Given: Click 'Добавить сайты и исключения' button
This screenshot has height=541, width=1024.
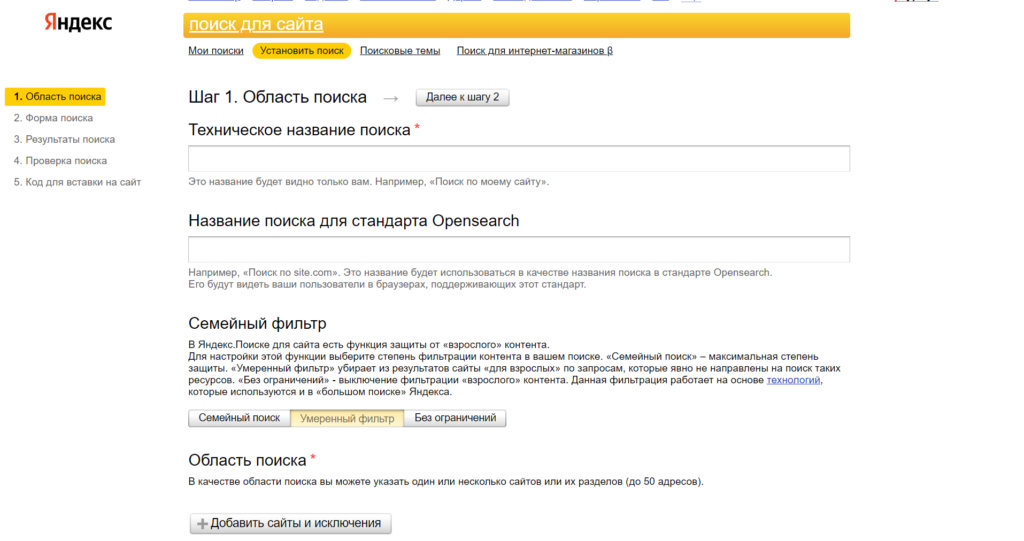Looking at the screenshot, I should [291, 523].
